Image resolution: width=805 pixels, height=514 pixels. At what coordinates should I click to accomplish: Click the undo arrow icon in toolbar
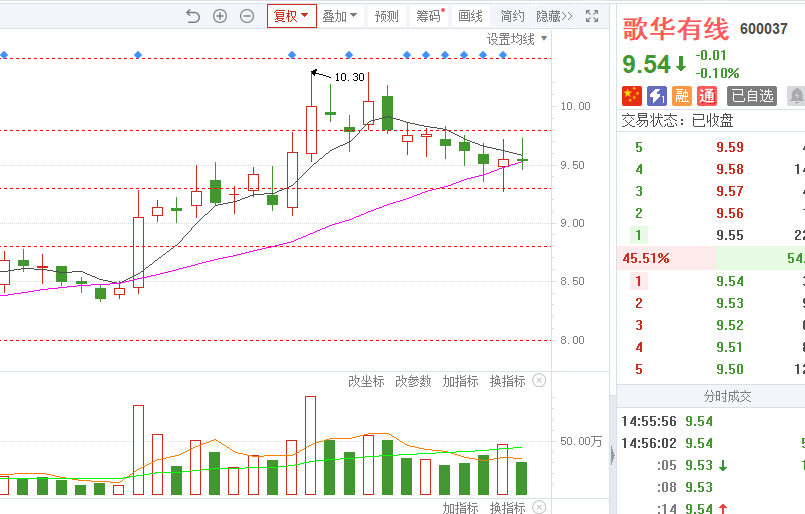(193, 16)
